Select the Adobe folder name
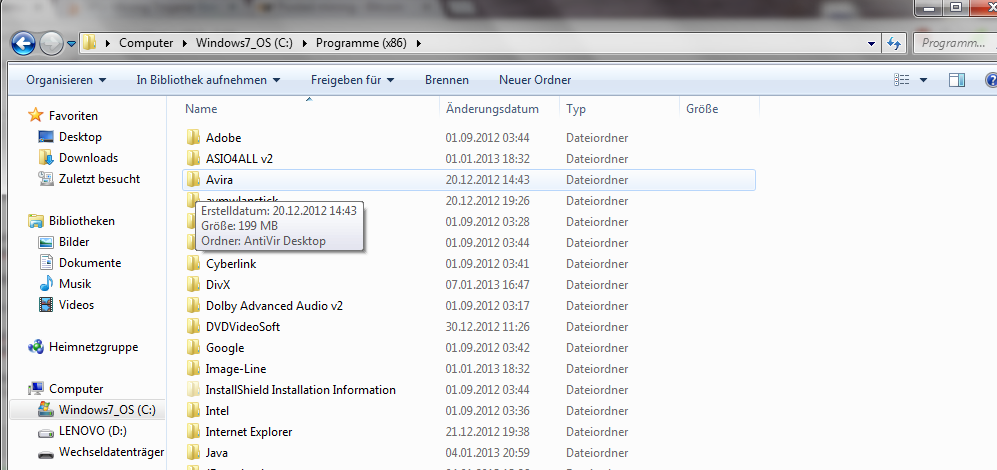 [223, 137]
